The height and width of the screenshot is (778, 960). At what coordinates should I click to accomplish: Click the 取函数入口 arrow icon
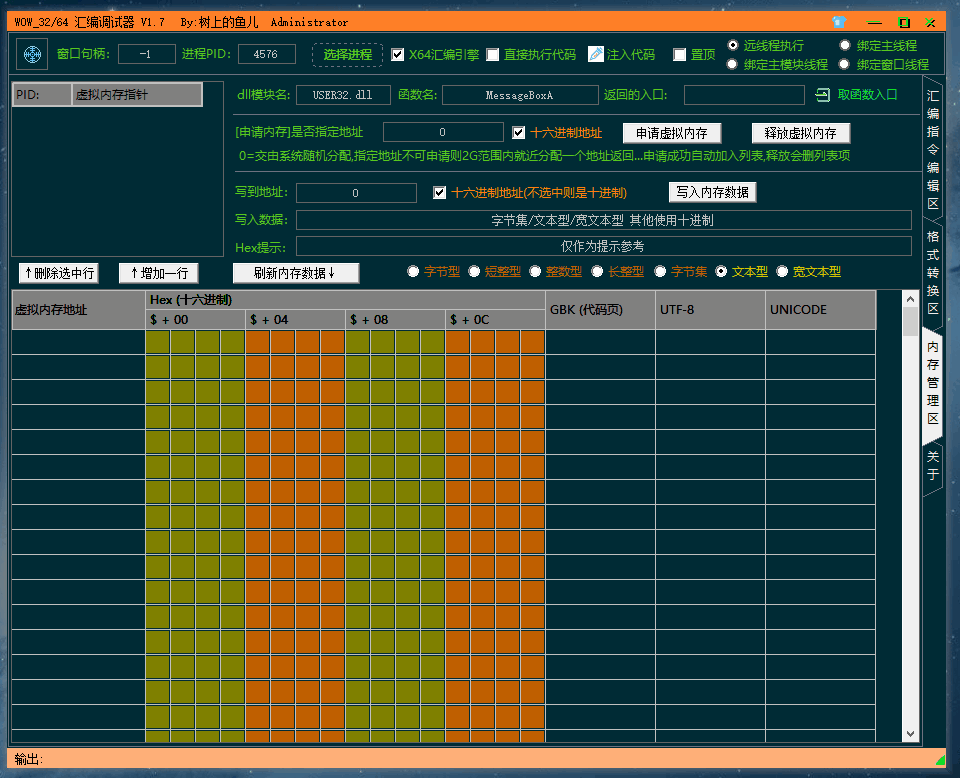point(822,95)
